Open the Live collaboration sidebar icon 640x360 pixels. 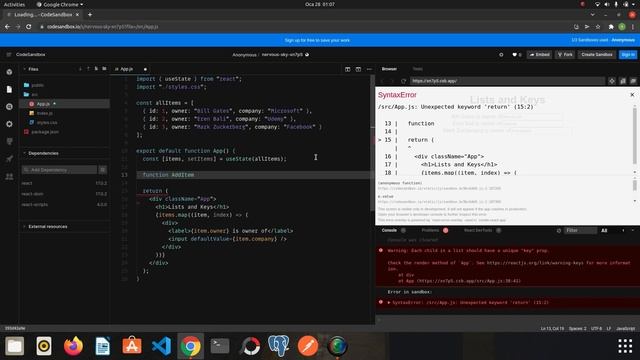[9, 176]
